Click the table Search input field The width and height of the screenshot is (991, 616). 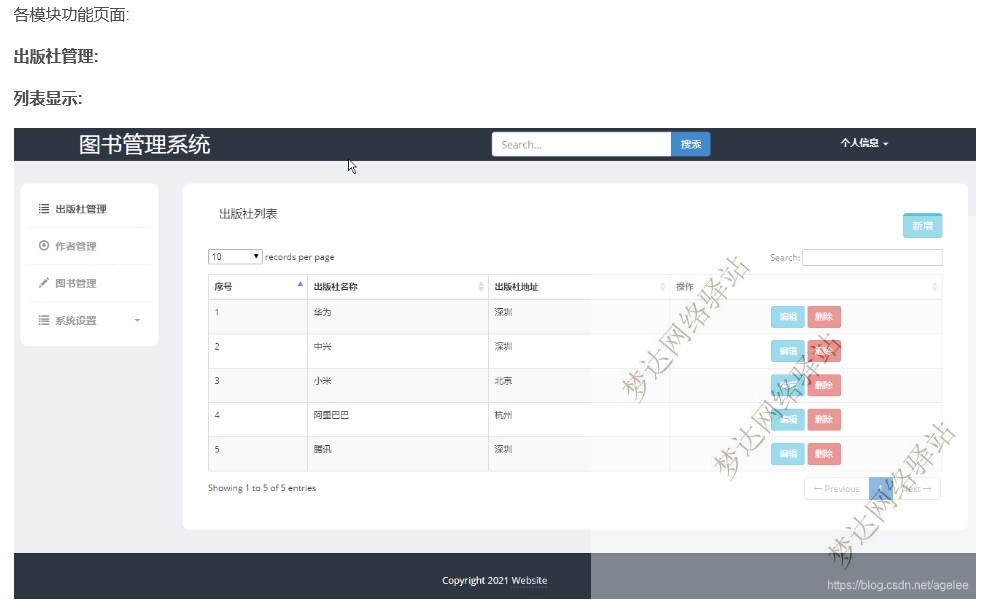(872, 257)
